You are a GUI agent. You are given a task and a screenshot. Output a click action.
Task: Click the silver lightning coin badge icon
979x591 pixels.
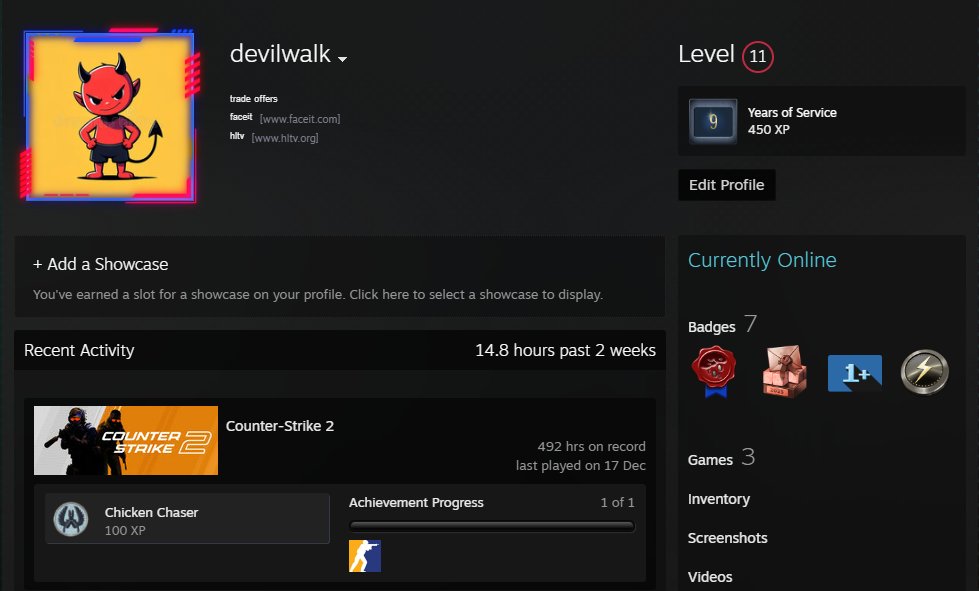click(x=924, y=371)
